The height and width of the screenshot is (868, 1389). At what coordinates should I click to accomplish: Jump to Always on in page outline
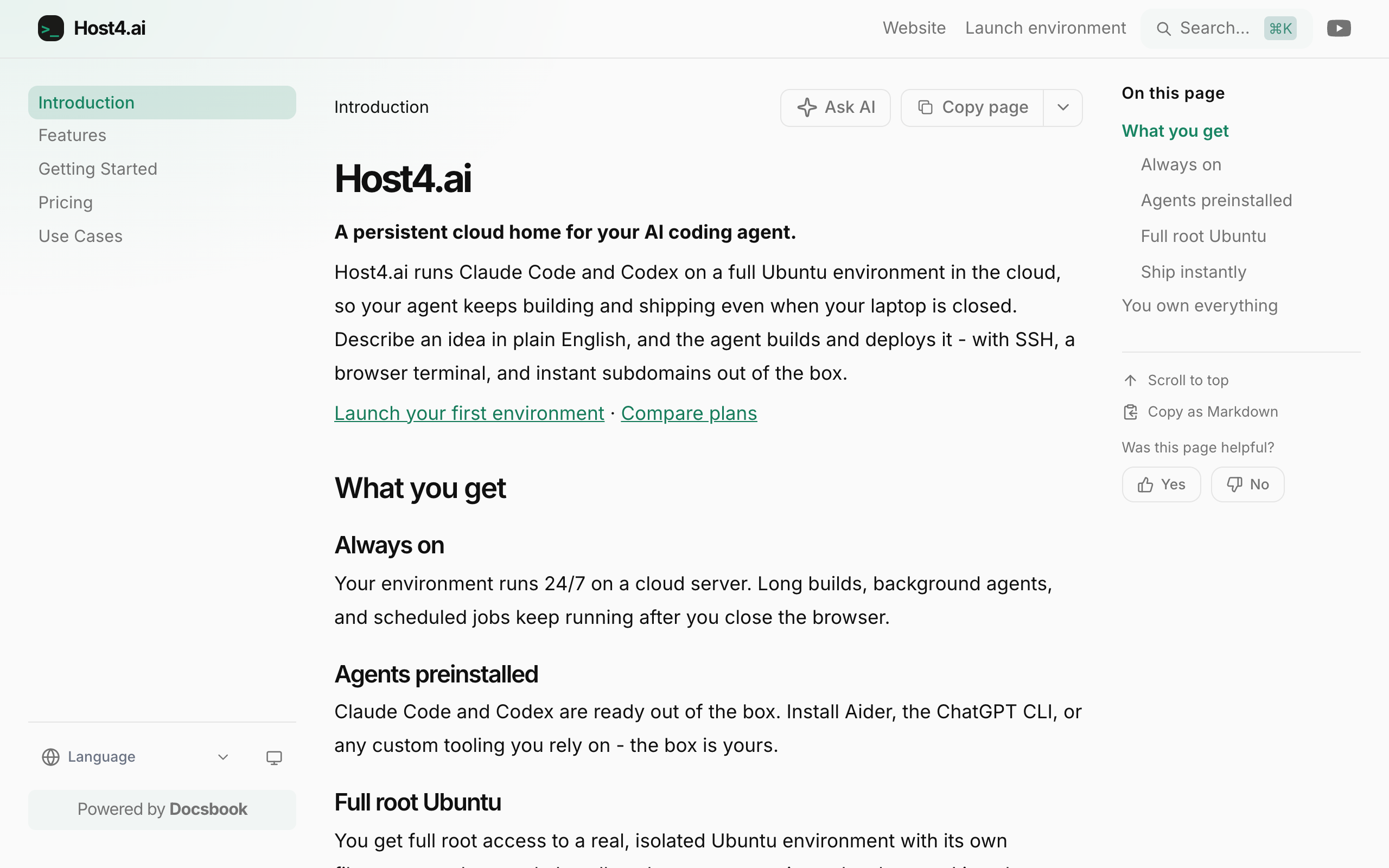tap(1181, 165)
